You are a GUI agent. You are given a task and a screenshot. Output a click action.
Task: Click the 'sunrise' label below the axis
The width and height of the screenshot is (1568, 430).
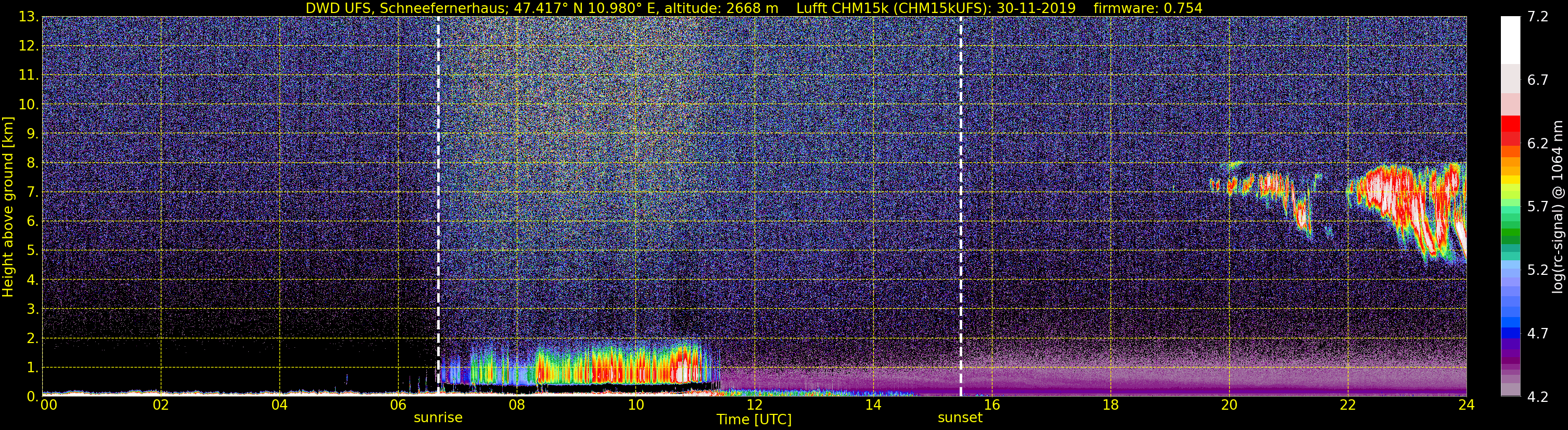pyautogui.click(x=438, y=418)
